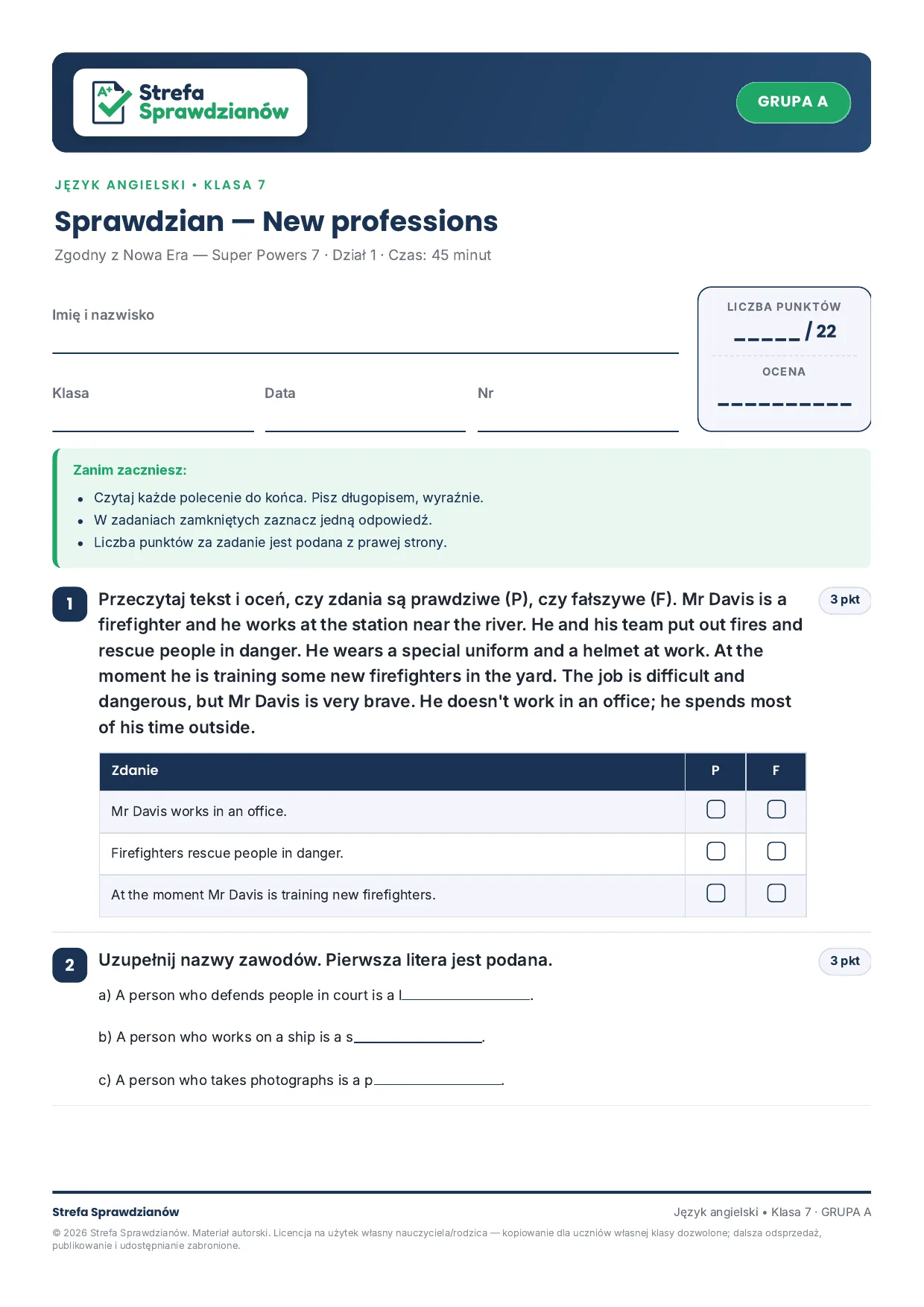Viewport: 924px width, 1307px height.
Task: Click the blank after 'ship is a s'
Action: click(x=418, y=1037)
